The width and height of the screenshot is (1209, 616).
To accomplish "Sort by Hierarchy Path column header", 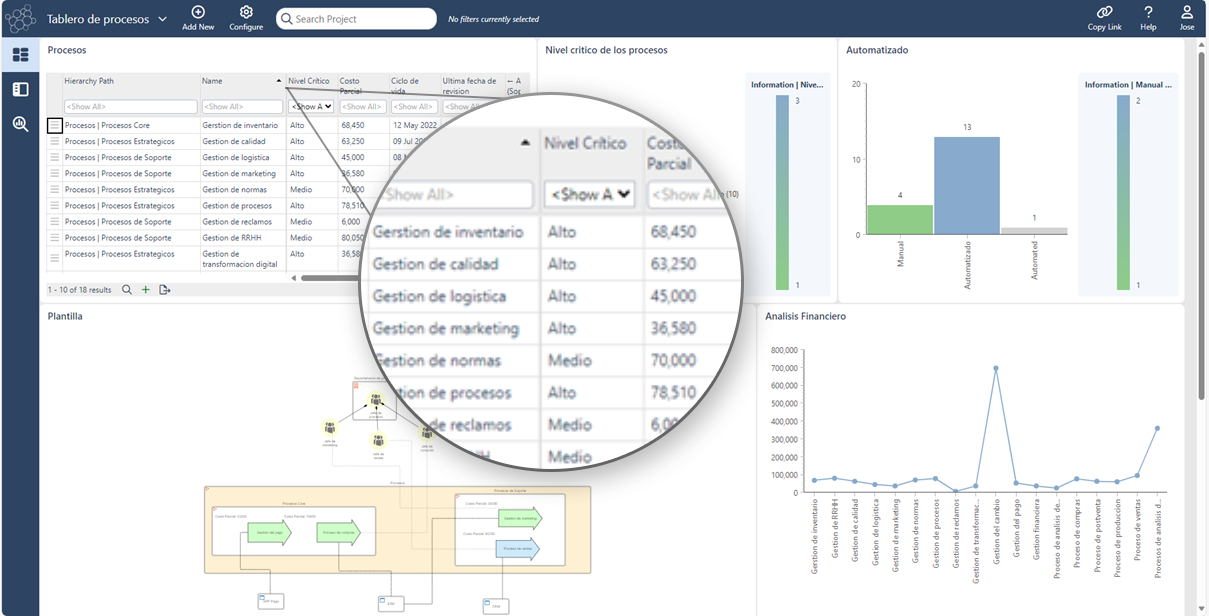I will [x=90, y=81].
